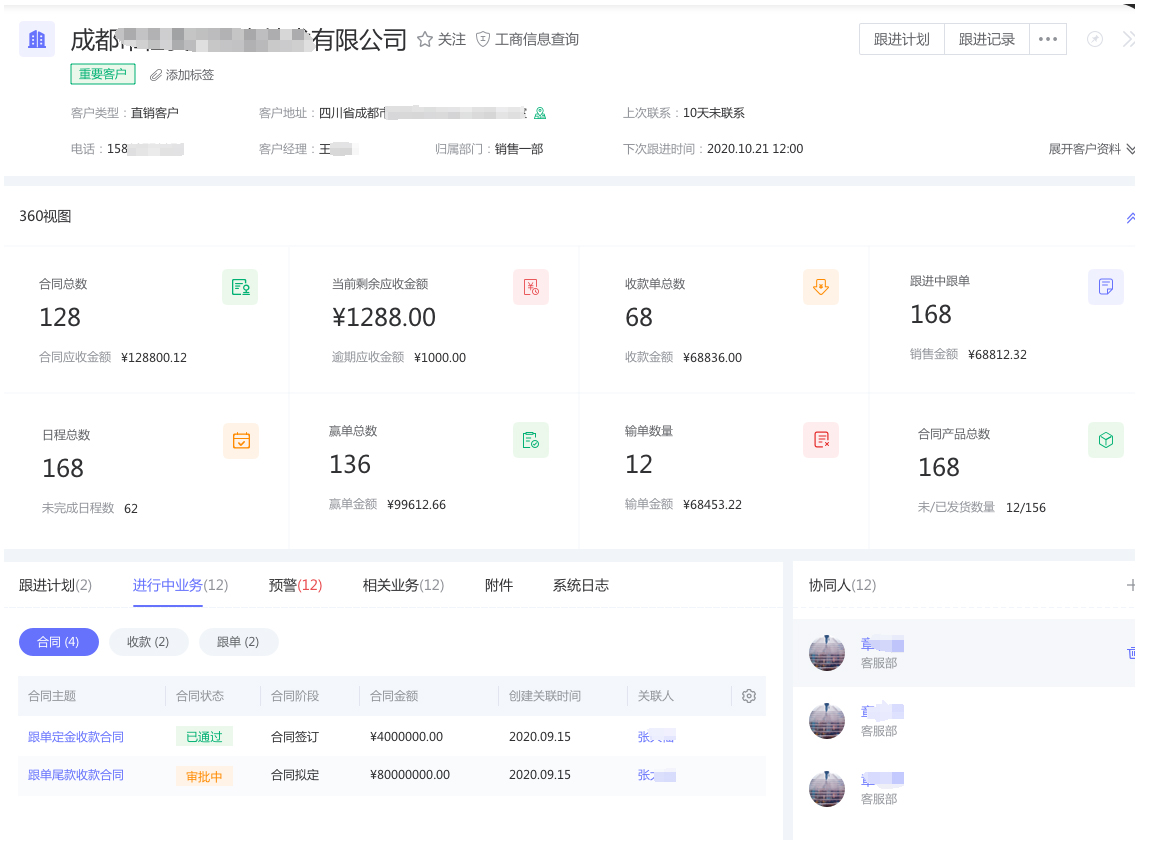Click 添加标签 to add a tag
The image size is (1149, 853).
[x=182, y=75]
